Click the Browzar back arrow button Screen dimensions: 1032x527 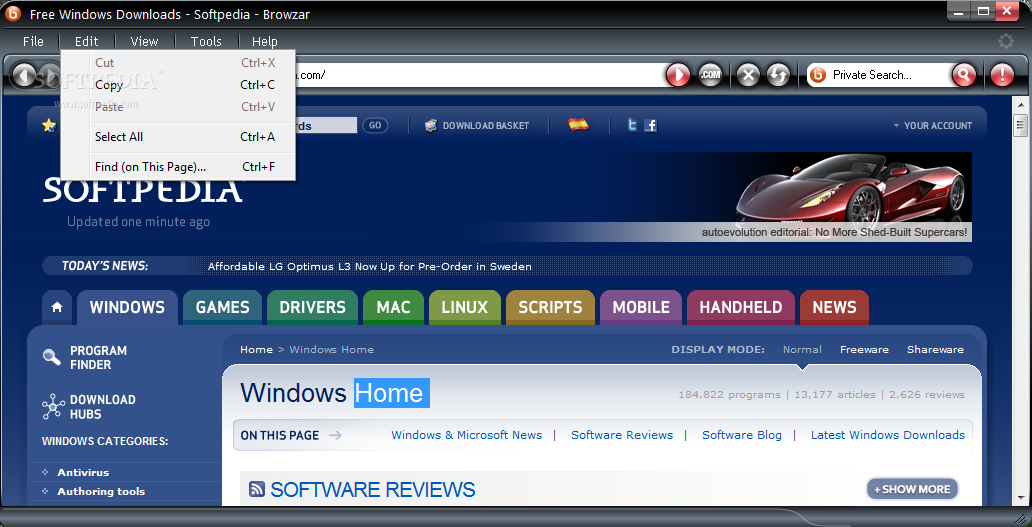(24, 76)
